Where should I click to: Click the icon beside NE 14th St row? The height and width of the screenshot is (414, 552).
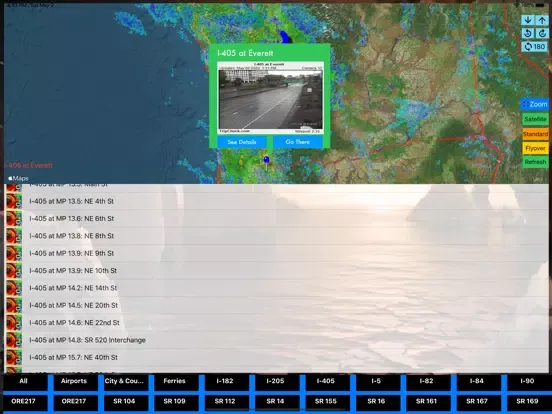coord(14,288)
